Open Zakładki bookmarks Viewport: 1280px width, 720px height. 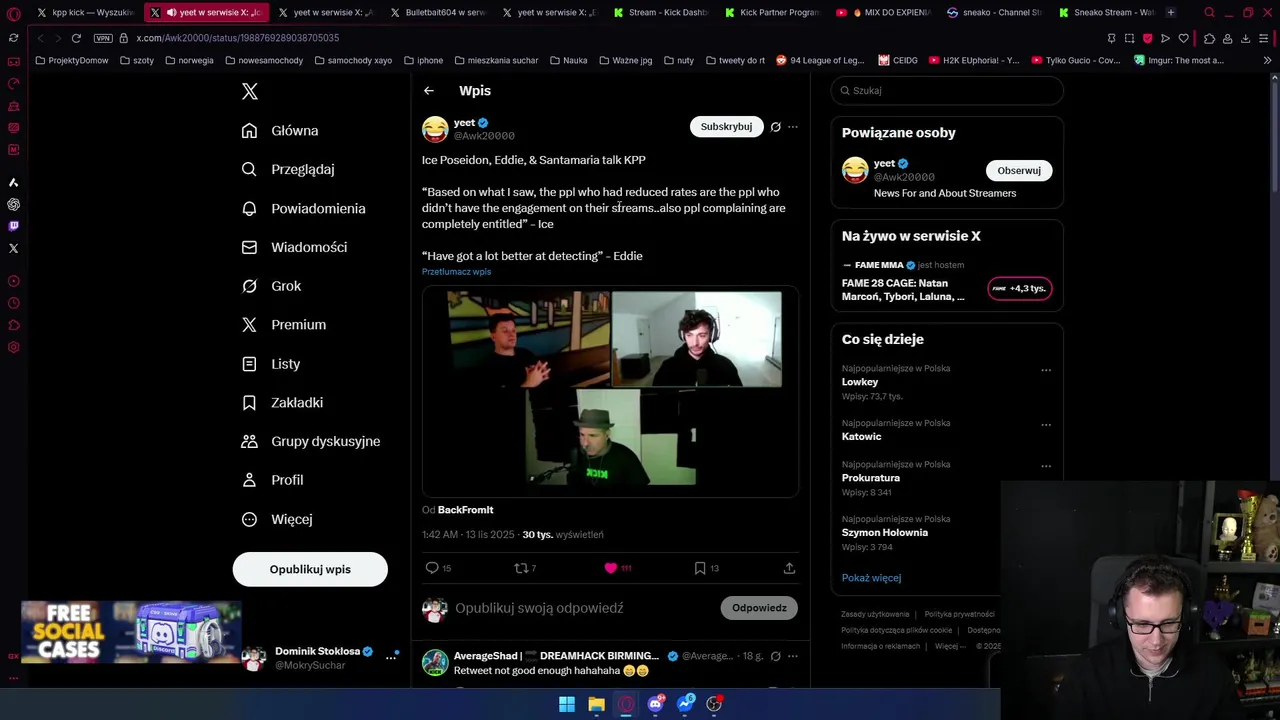(x=282, y=403)
